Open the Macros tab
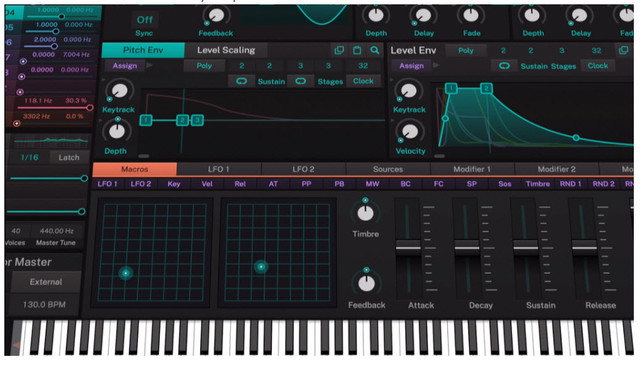 (135, 169)
